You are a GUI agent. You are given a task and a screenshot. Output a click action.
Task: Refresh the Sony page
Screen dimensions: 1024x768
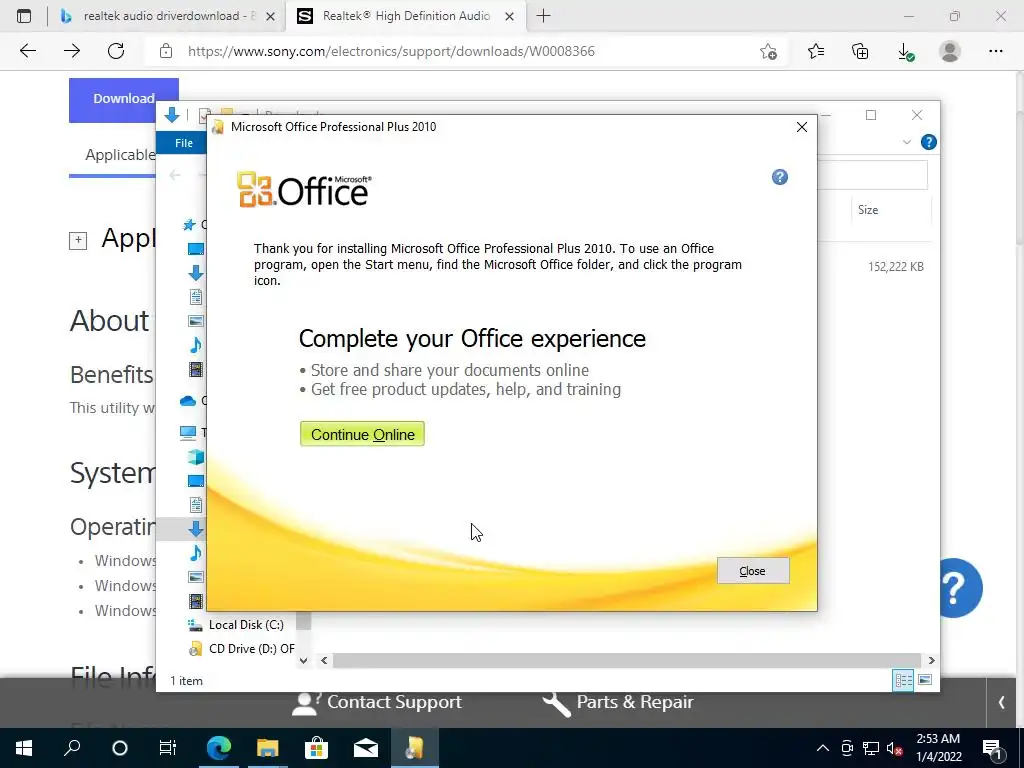coord(116,51)
